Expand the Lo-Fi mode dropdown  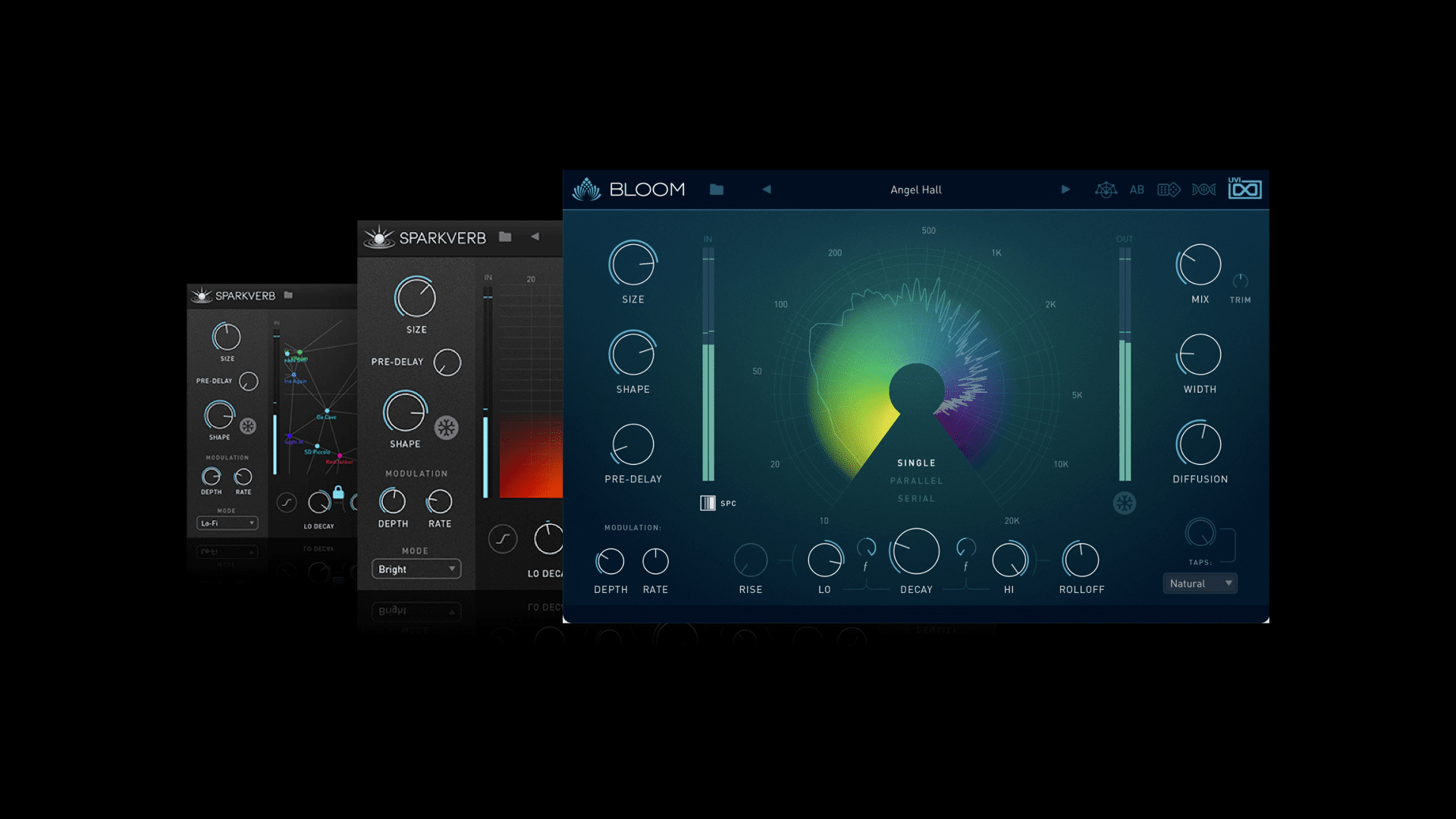[x=227, y=523]
